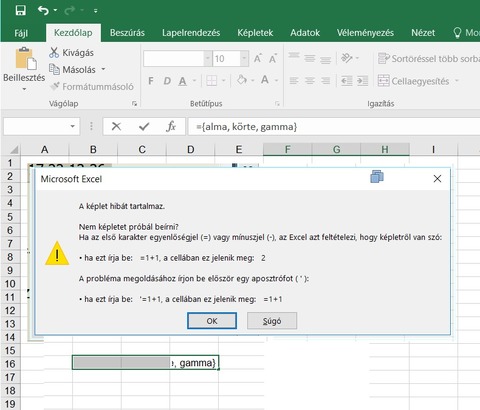Click the Save icon in the title bar
This screenshot has width=480, height=410.
(21, 10)
